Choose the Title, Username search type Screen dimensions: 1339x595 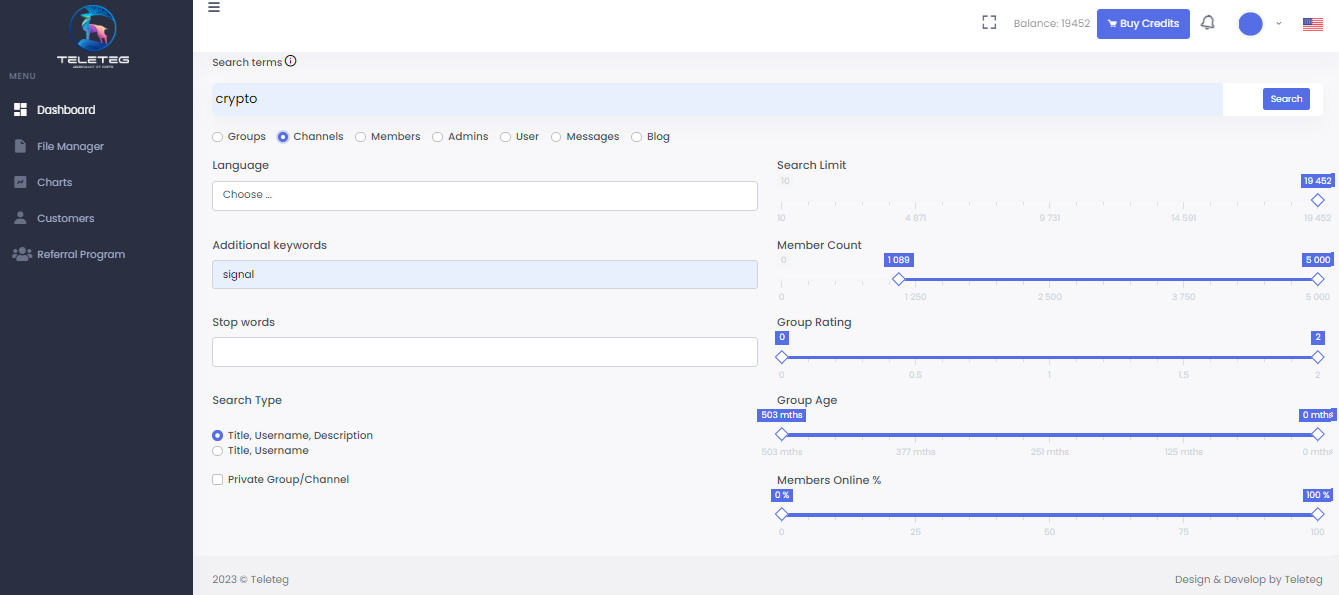(217, 451)
